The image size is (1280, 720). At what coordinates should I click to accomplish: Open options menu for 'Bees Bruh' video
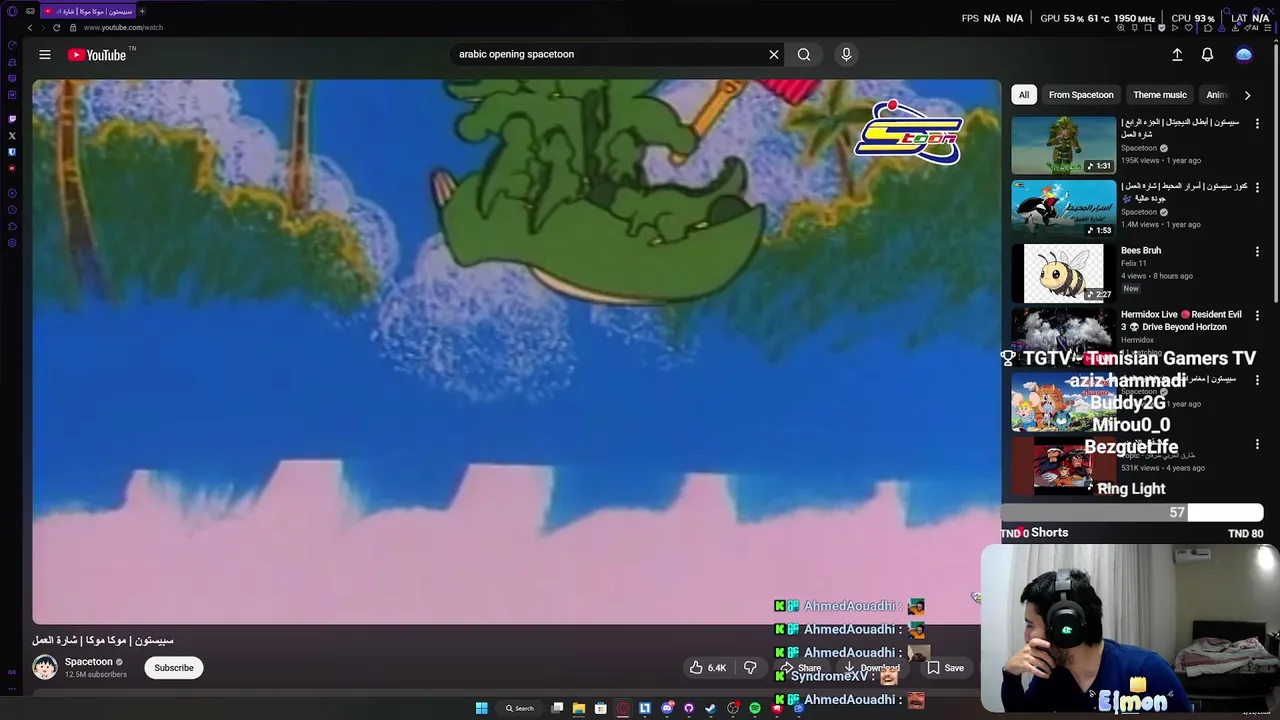click(1257, 251)
